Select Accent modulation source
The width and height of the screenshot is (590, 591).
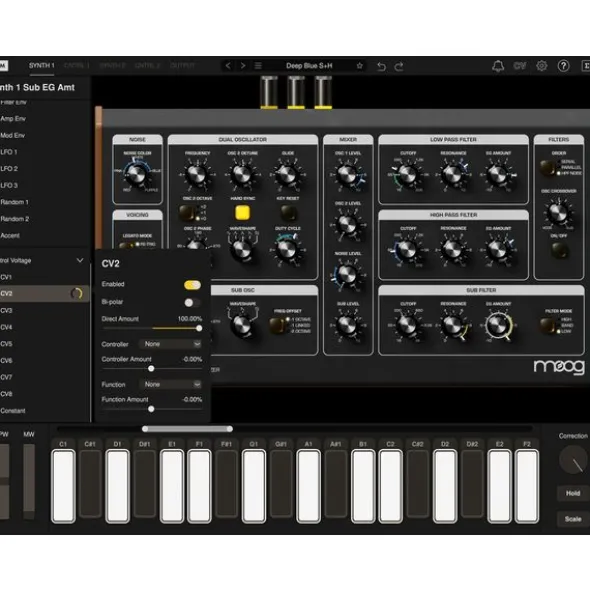[44, 236]
